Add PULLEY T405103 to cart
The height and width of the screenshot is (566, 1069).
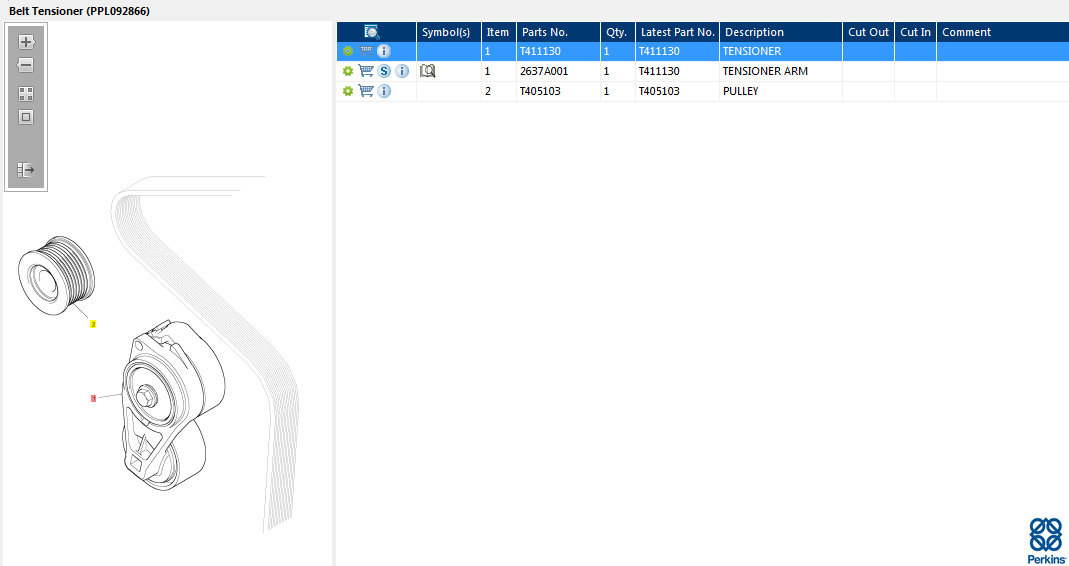pyautogui.click(x=366, y=91)
